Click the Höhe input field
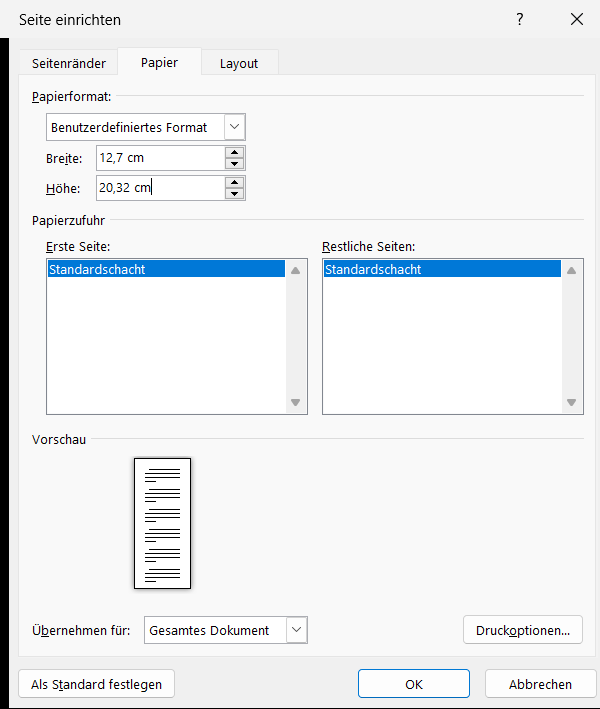Screen dimensions: 600x709 pos(161,188)
